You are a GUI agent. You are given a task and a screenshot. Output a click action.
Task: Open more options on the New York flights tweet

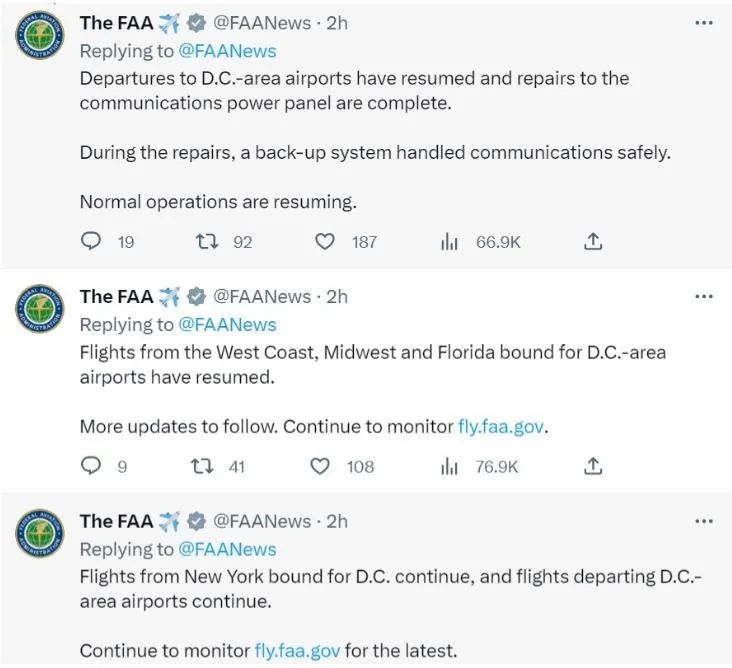tap(704, 521)
